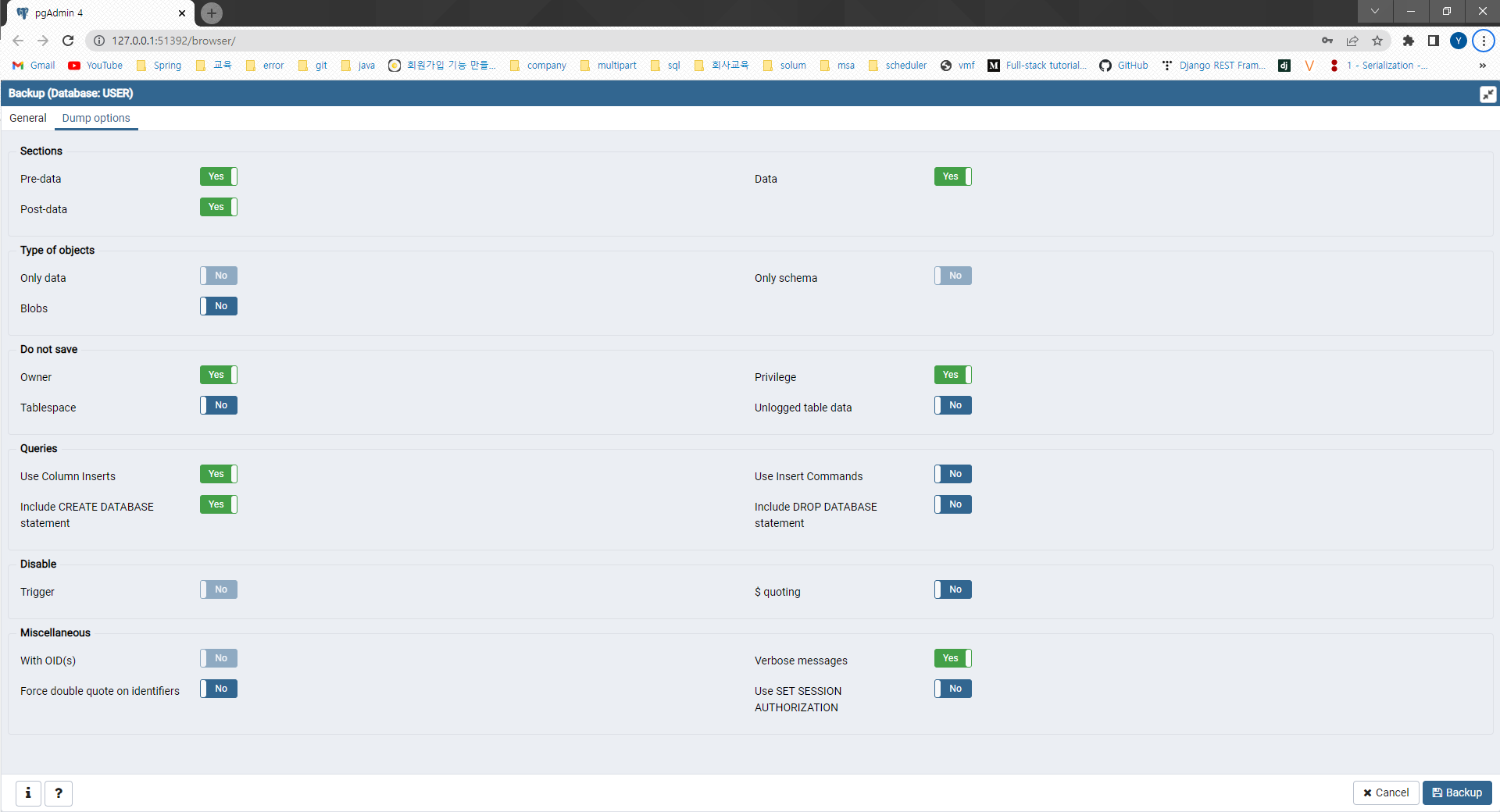Open the Chrome three-dot menu

(1484, 41)
